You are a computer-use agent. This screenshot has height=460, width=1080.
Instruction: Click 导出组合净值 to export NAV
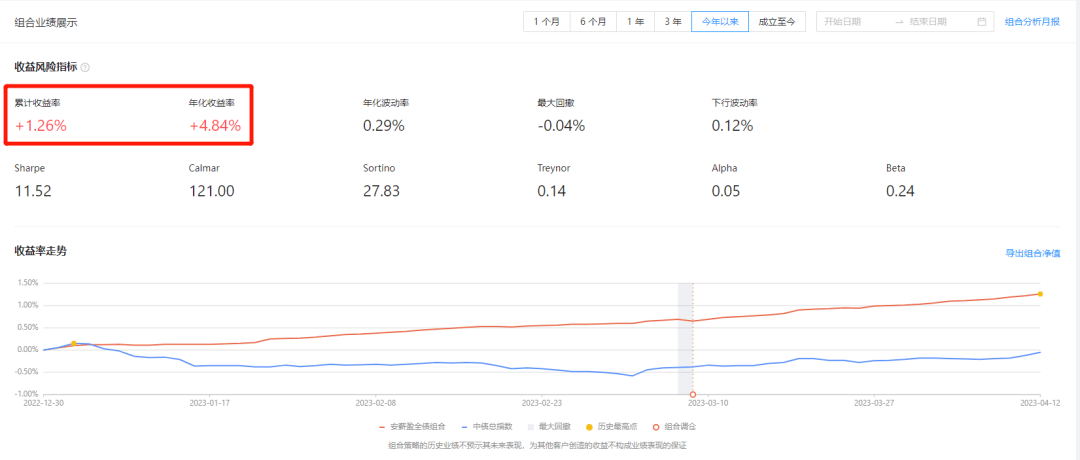click(x=1032, y=254)
